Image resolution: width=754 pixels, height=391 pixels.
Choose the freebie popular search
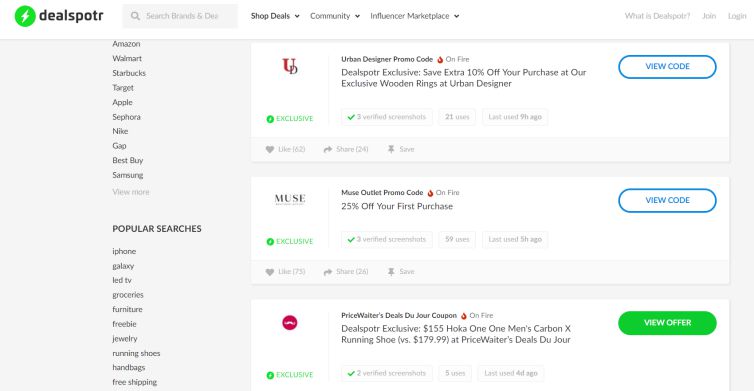click(x=125, y=324)
